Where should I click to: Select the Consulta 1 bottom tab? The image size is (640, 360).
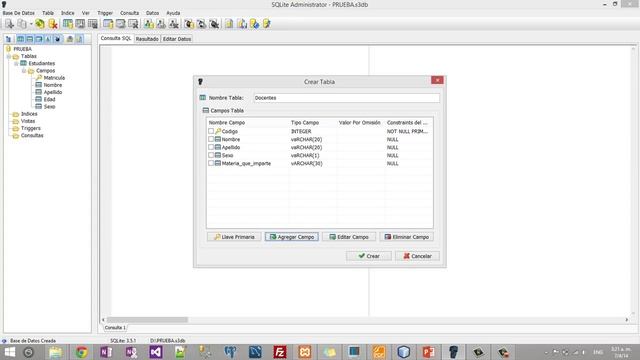click(x=115, y=328)
